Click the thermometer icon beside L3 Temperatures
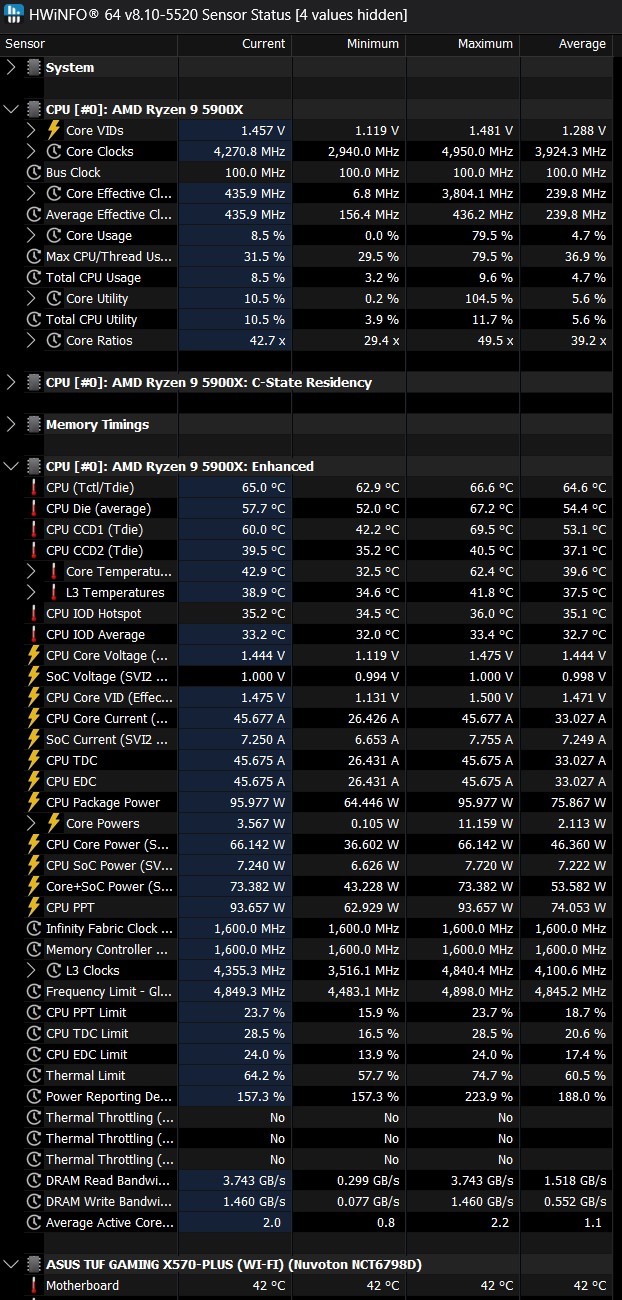Screen dimensions: 622x1300 tap(54, 593)
